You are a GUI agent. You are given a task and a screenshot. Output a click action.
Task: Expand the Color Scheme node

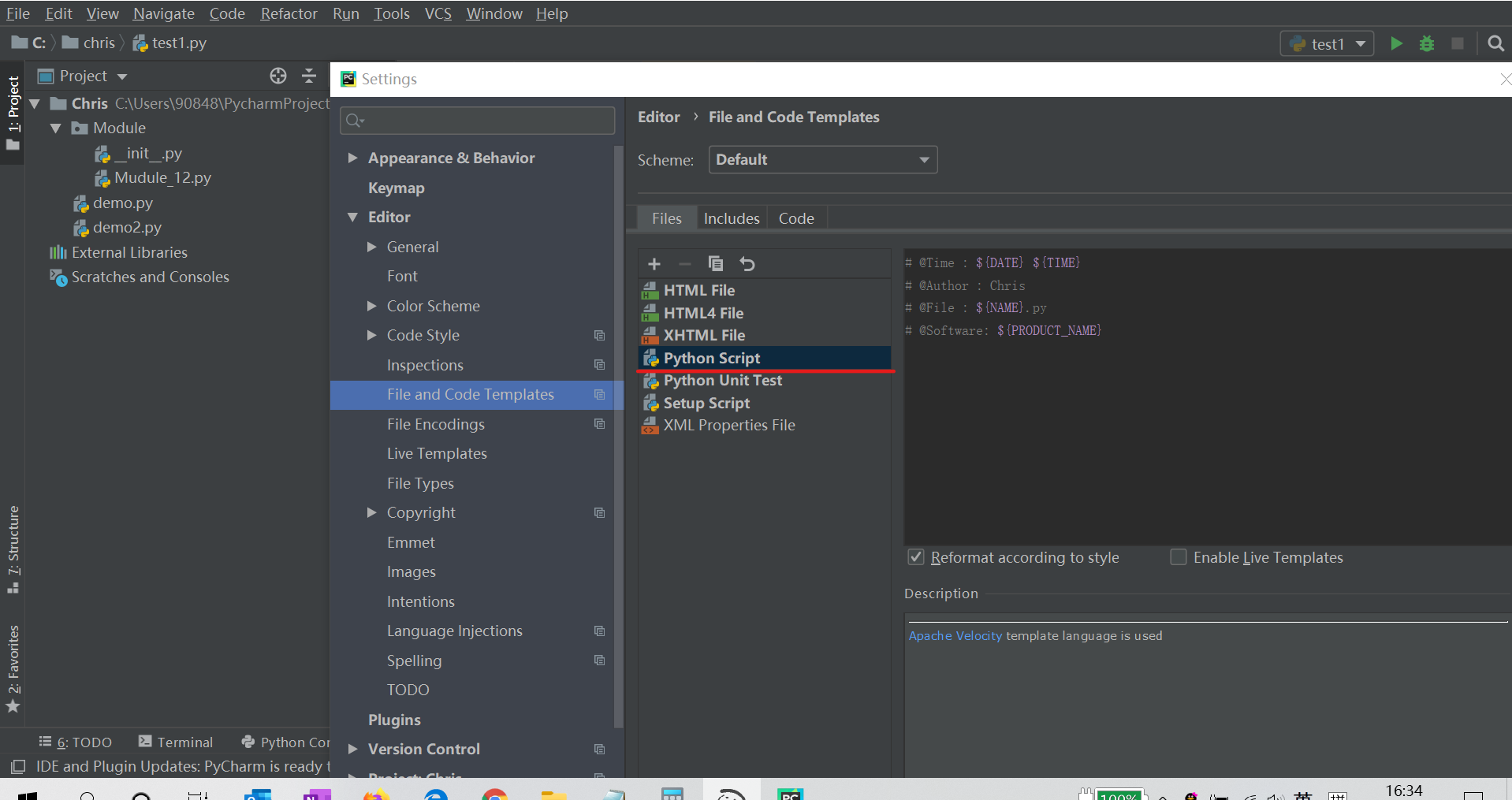coord(371,306)
